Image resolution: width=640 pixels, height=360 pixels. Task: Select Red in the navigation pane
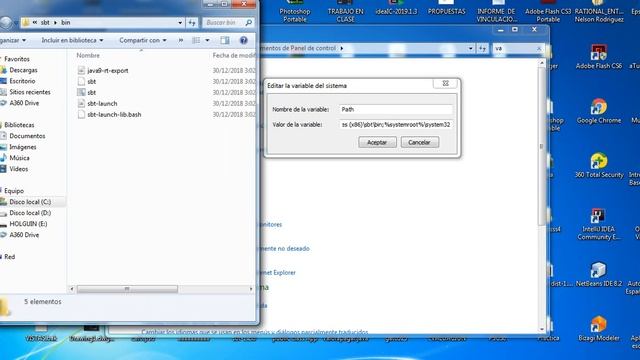(x=9, y=257)
